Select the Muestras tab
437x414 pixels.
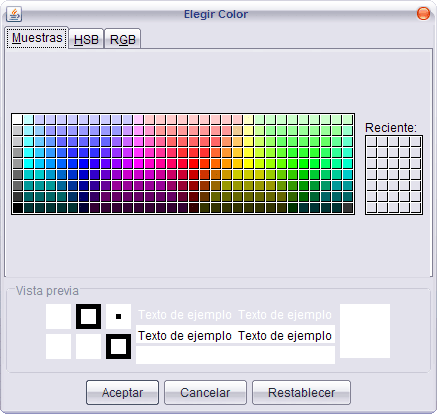coord(37,38)
